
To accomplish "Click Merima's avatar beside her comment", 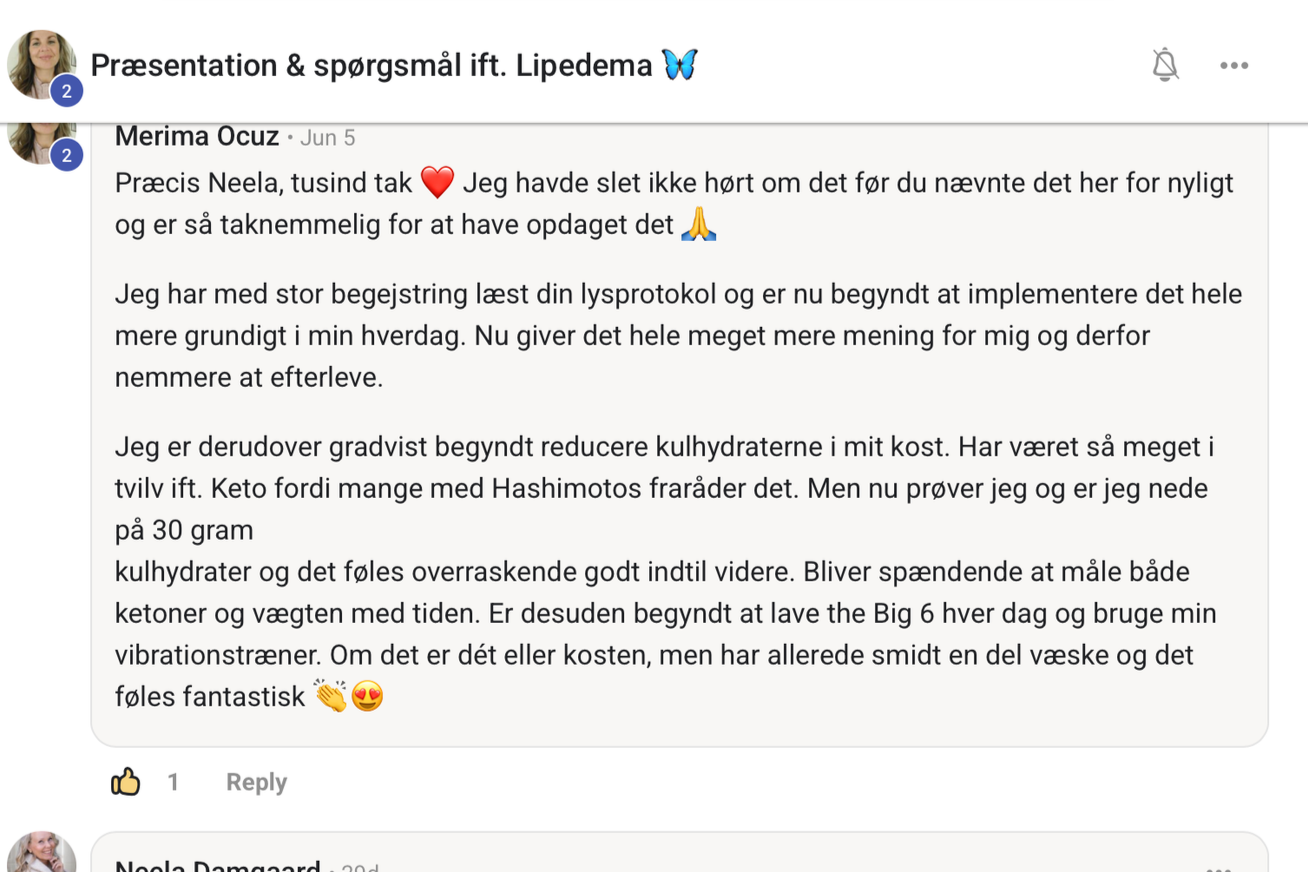I will [x=42, y=140].
